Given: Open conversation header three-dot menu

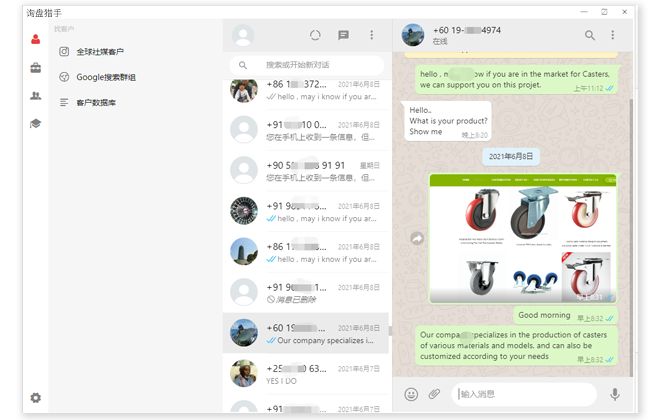Looking at the screenshot, I should pos(613,35).
